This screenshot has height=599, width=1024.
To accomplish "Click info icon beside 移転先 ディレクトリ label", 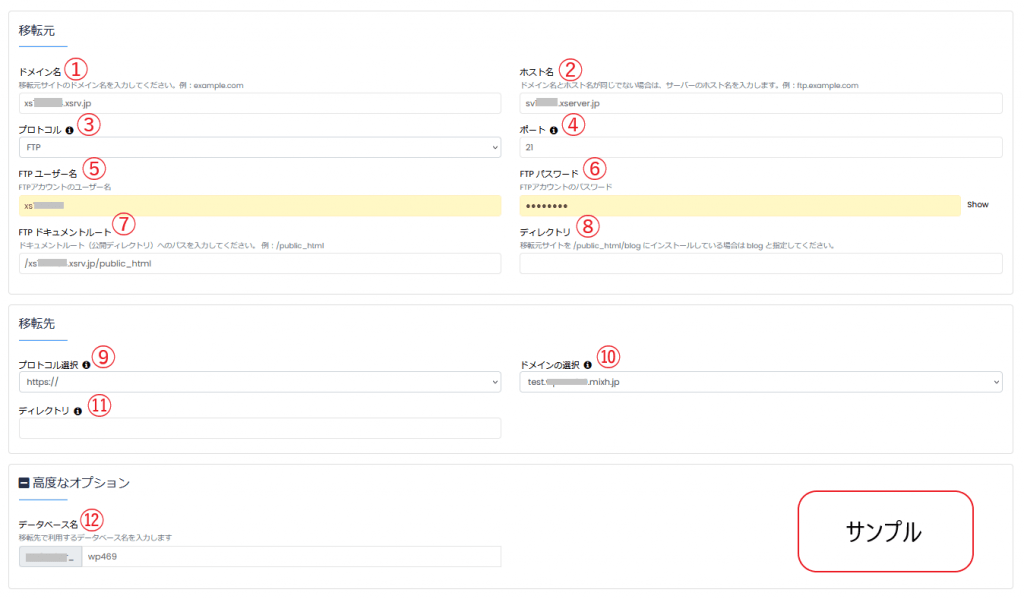I will pyautogui.click(x=78, y=411).
